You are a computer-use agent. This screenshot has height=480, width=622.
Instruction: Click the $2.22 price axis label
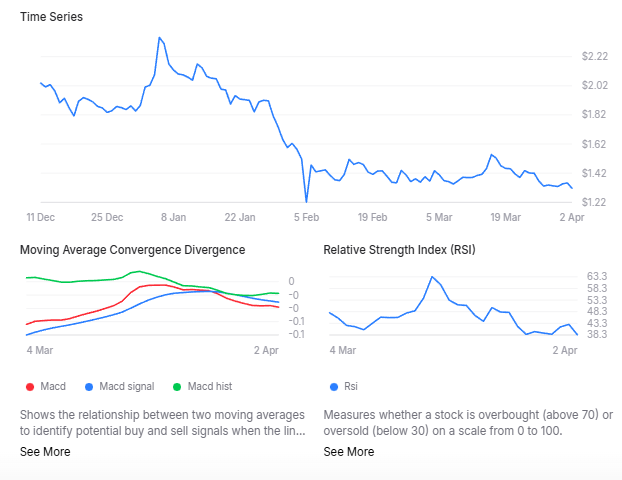pyautogui.click(x=594, y=56)
